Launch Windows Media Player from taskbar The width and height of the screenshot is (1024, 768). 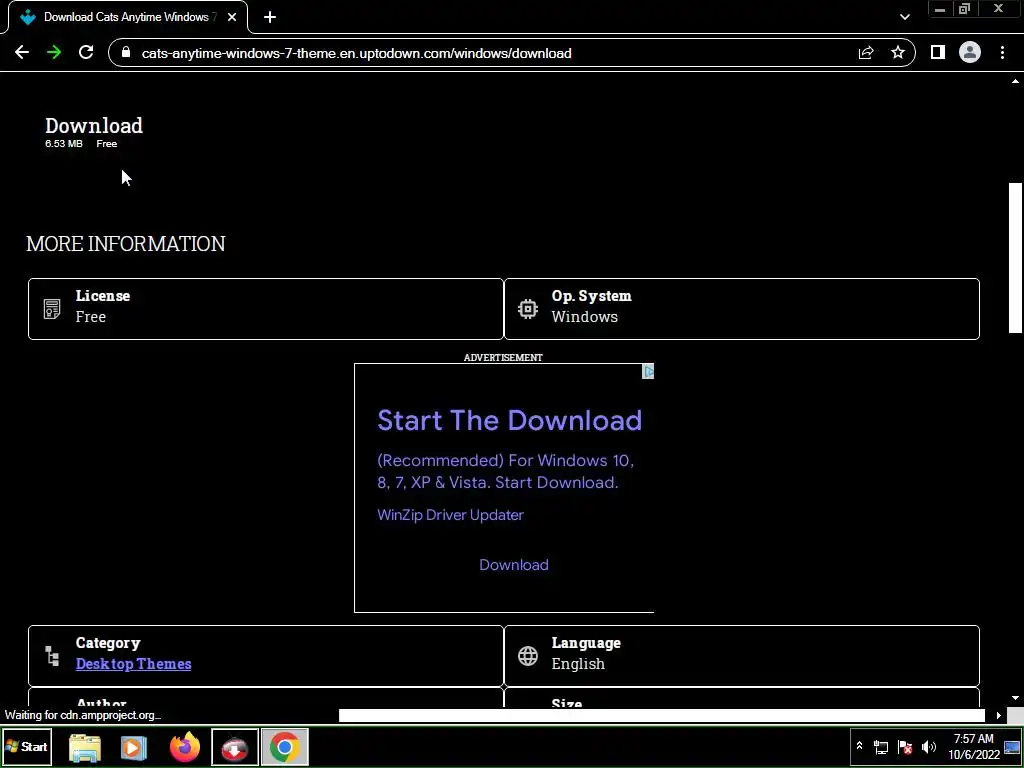point(133,747)
